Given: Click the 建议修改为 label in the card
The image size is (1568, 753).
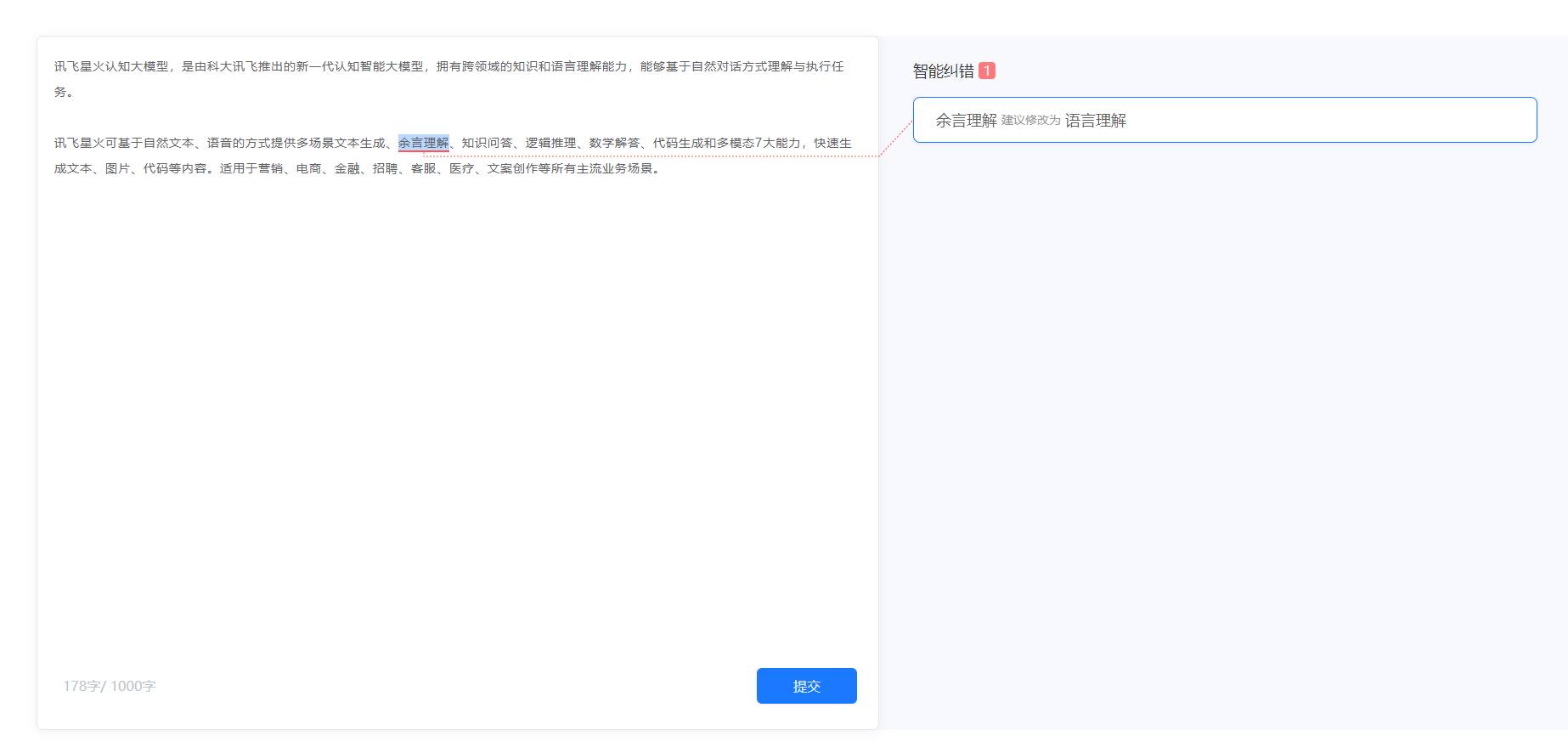Looking at the screenshot, I should coord(1031,121).
